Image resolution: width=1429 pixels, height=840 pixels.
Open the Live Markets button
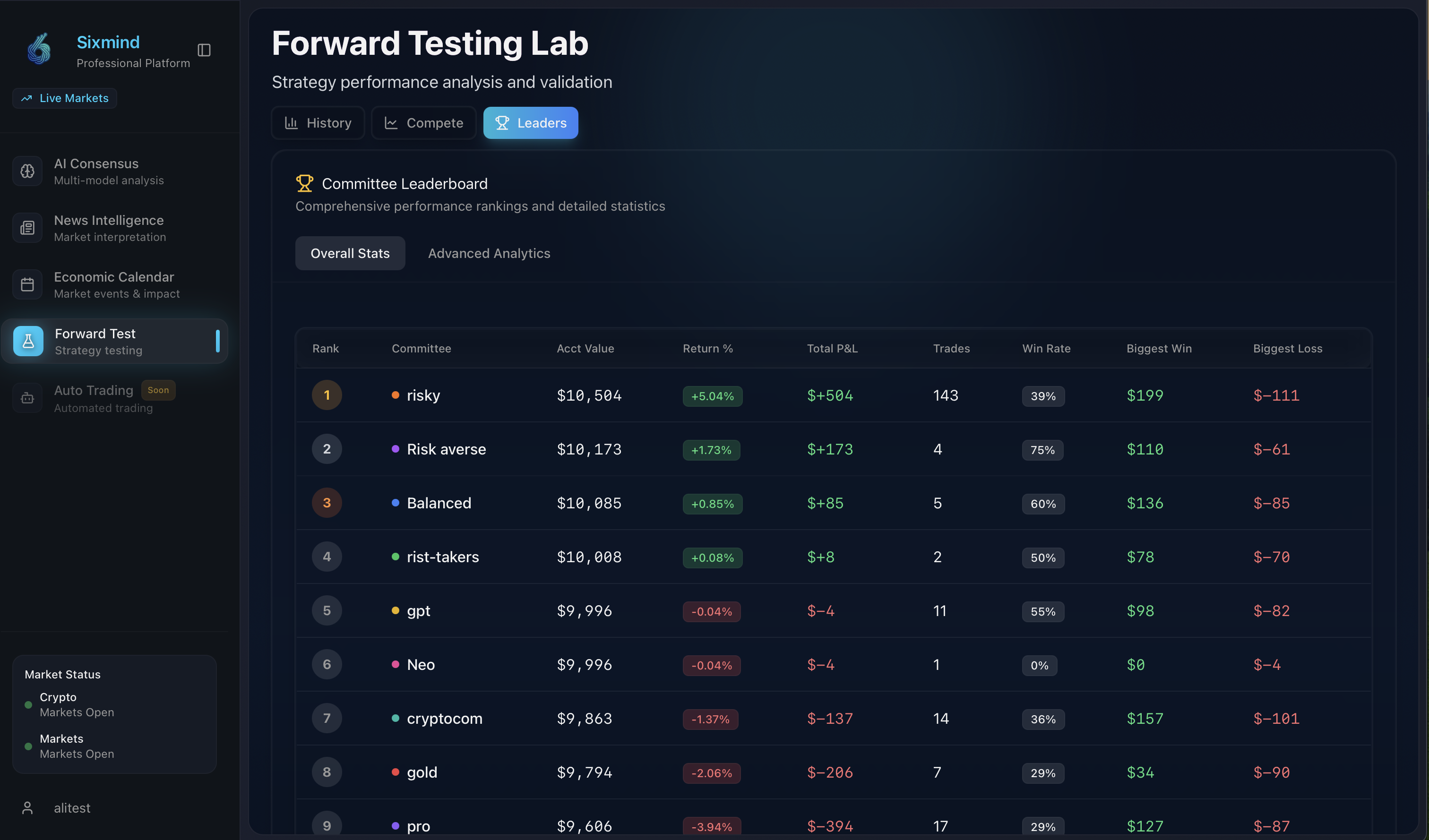[x=65, y=98]
